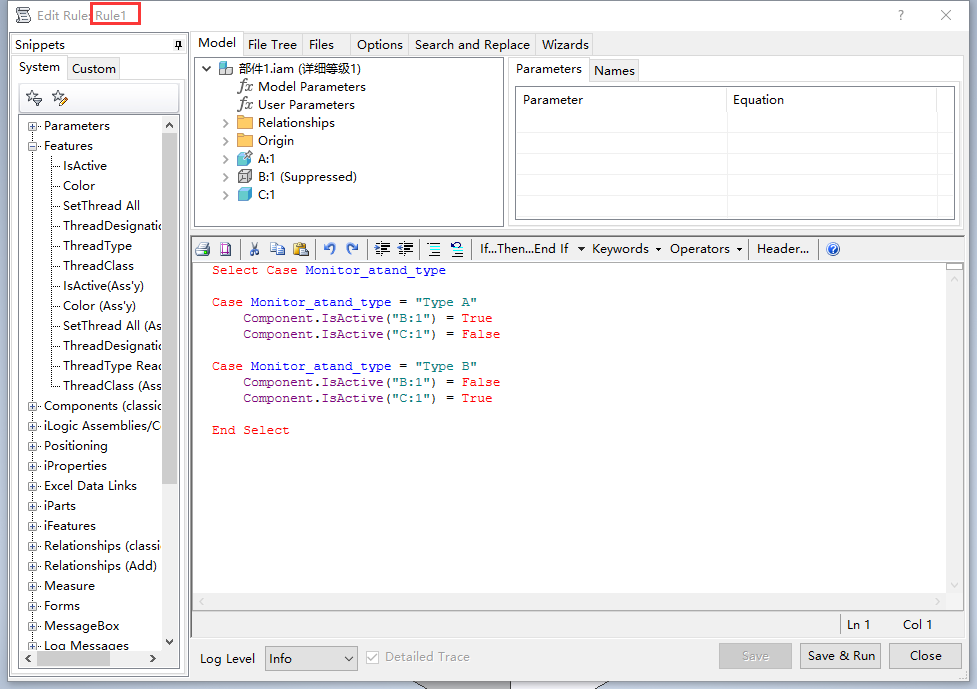Open the Header... dialog
Image resolution: width=977 pixels, height=689 pixels.
click(x=781, y=249)
